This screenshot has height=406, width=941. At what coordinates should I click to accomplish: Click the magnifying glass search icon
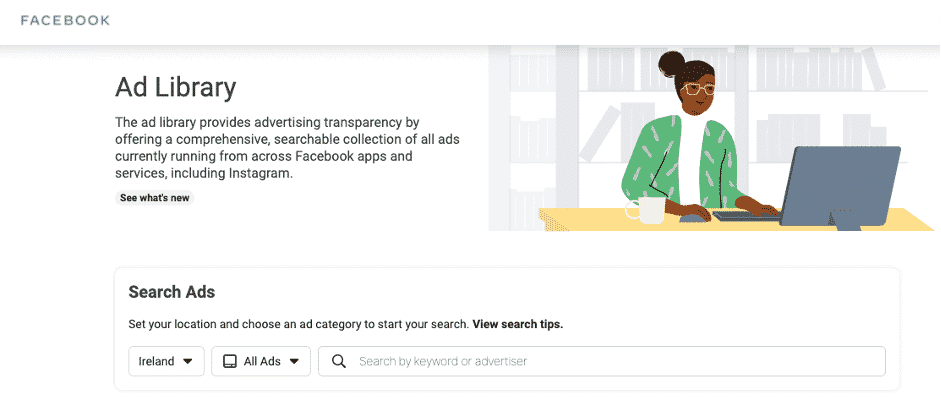(x=338, y=361)
